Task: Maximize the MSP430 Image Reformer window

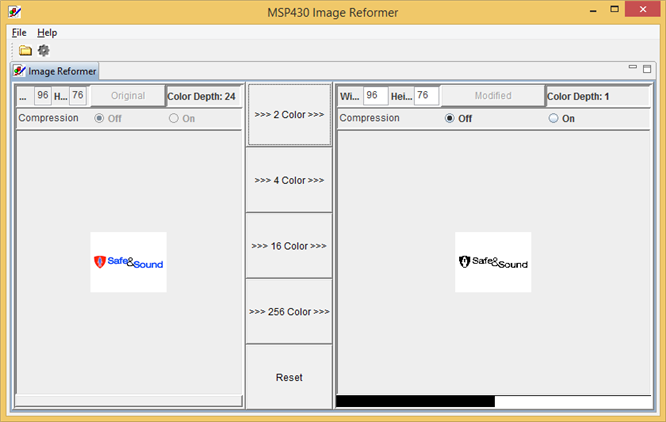Action: tap(614, 9)
